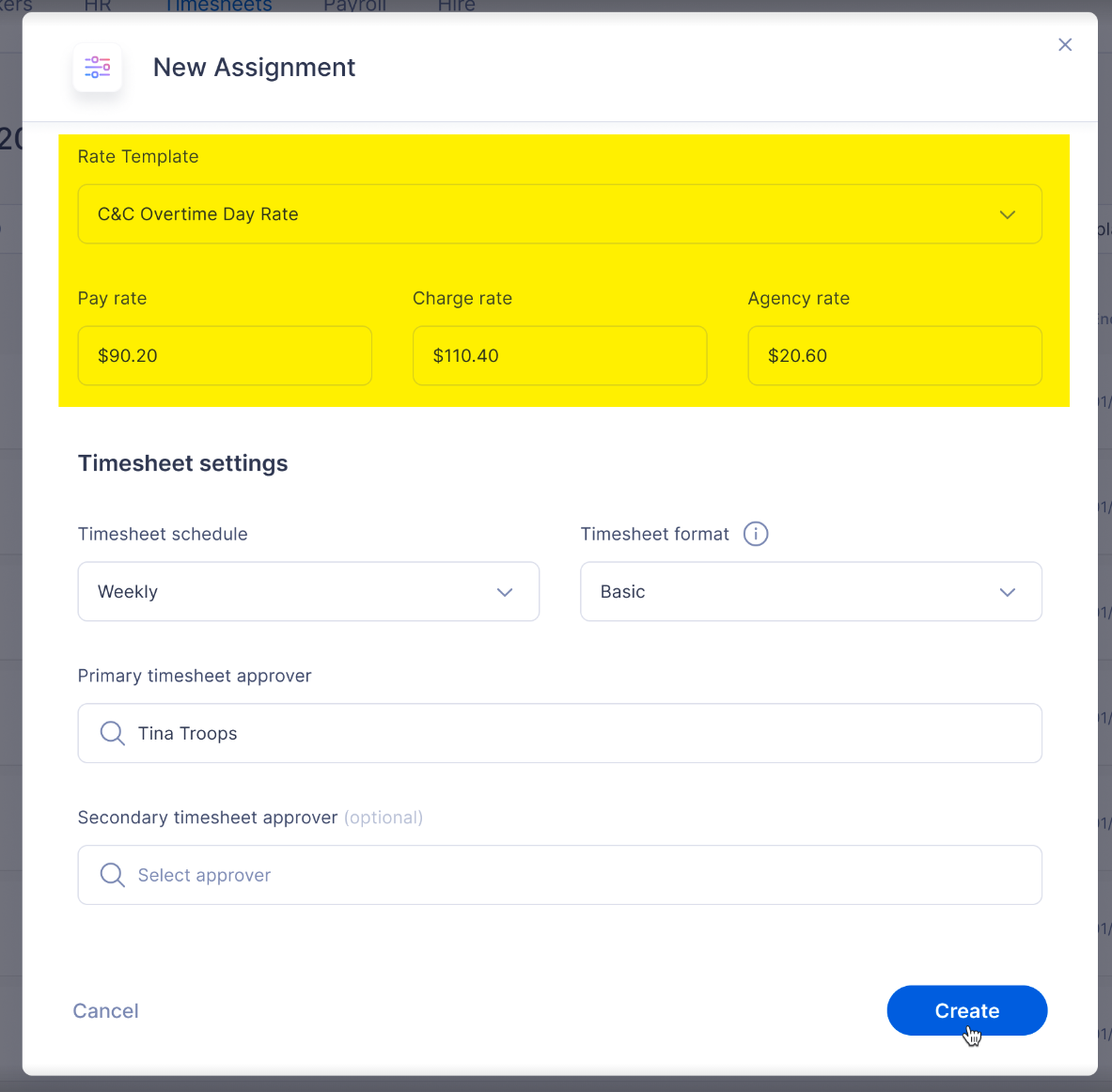Click the Timesheet settings heading

pos(183,463)
